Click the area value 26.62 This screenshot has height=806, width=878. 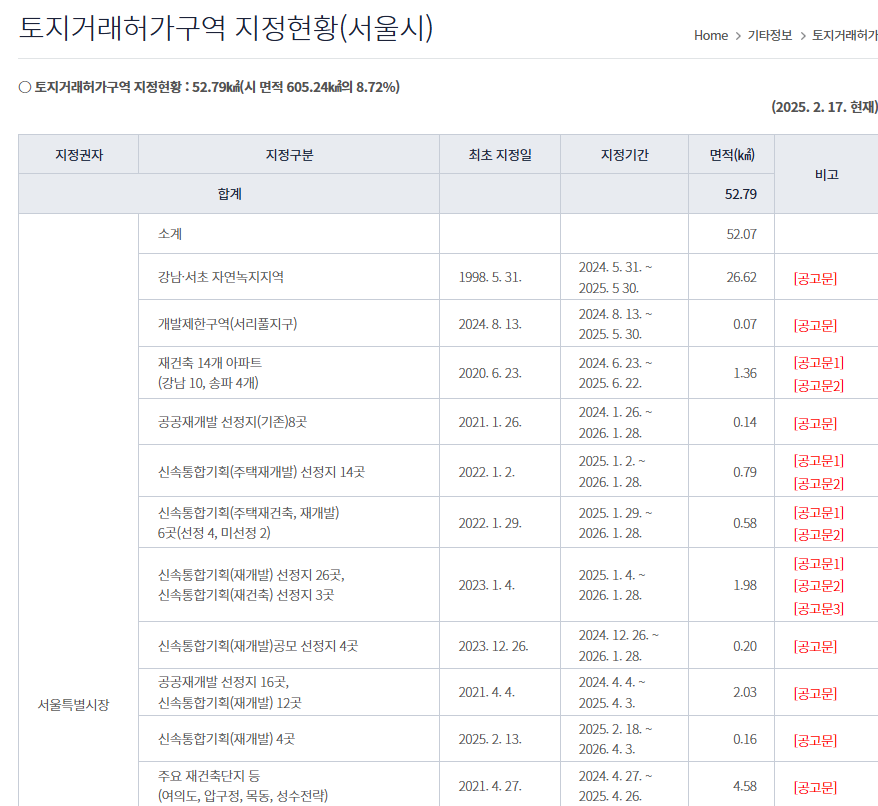click(x=741, y=277)
